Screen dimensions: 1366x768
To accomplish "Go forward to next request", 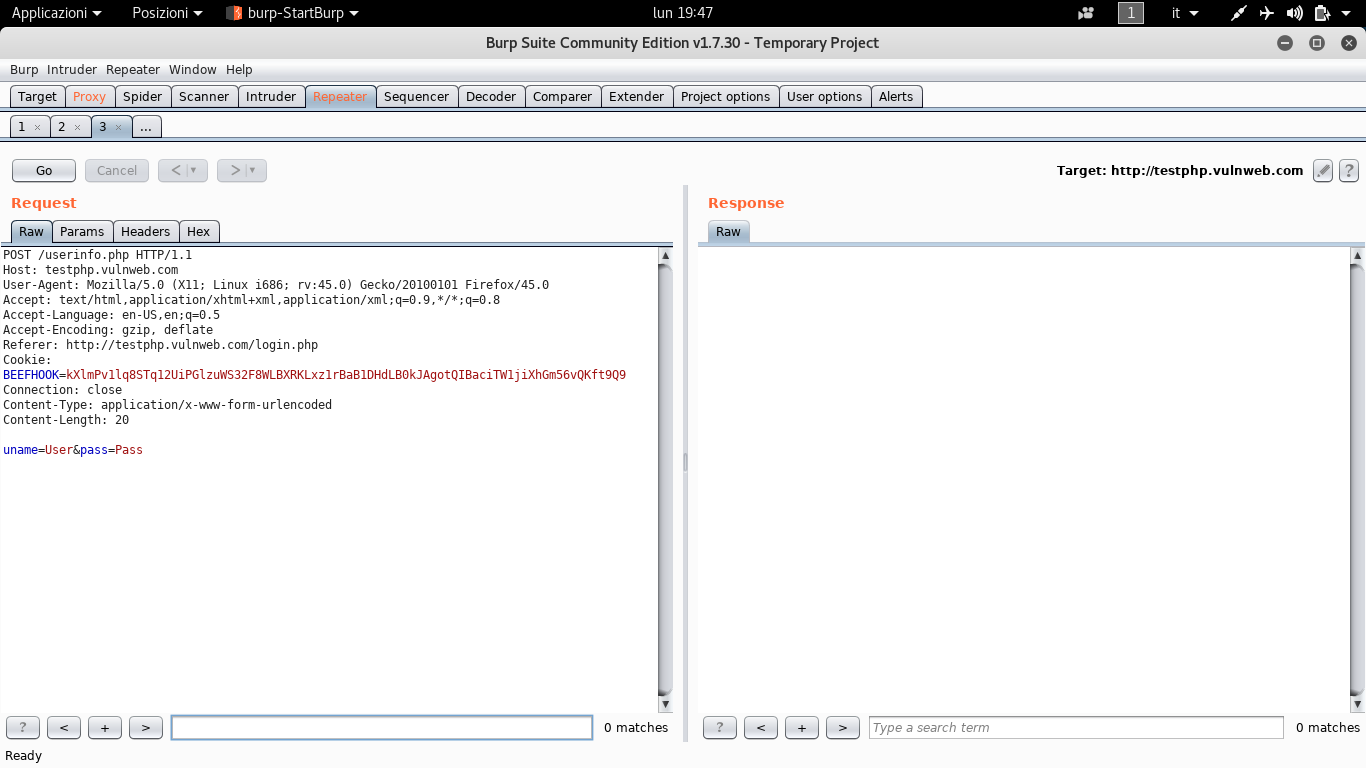I will tap(233, 171).
